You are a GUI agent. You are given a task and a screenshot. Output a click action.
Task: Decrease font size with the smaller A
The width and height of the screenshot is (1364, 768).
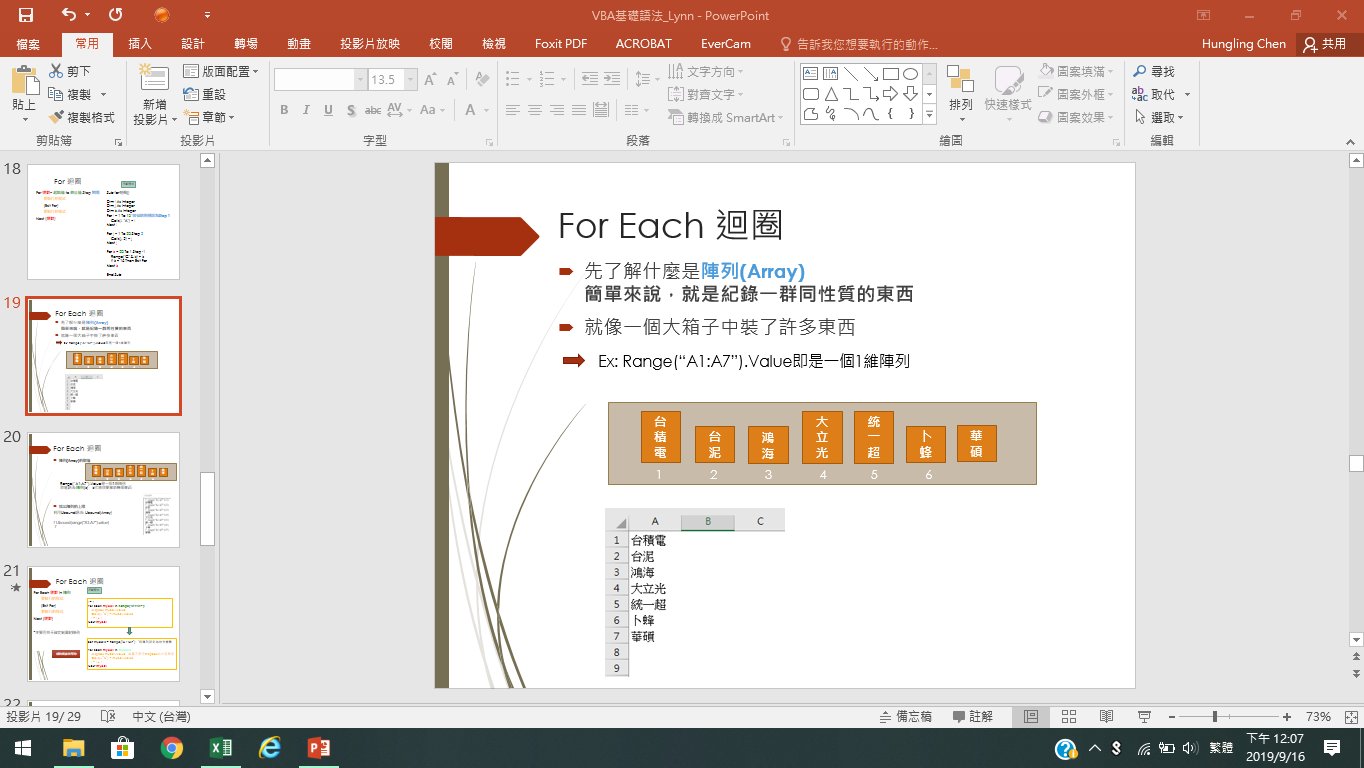pyautogui.click(x=455, y=79)
